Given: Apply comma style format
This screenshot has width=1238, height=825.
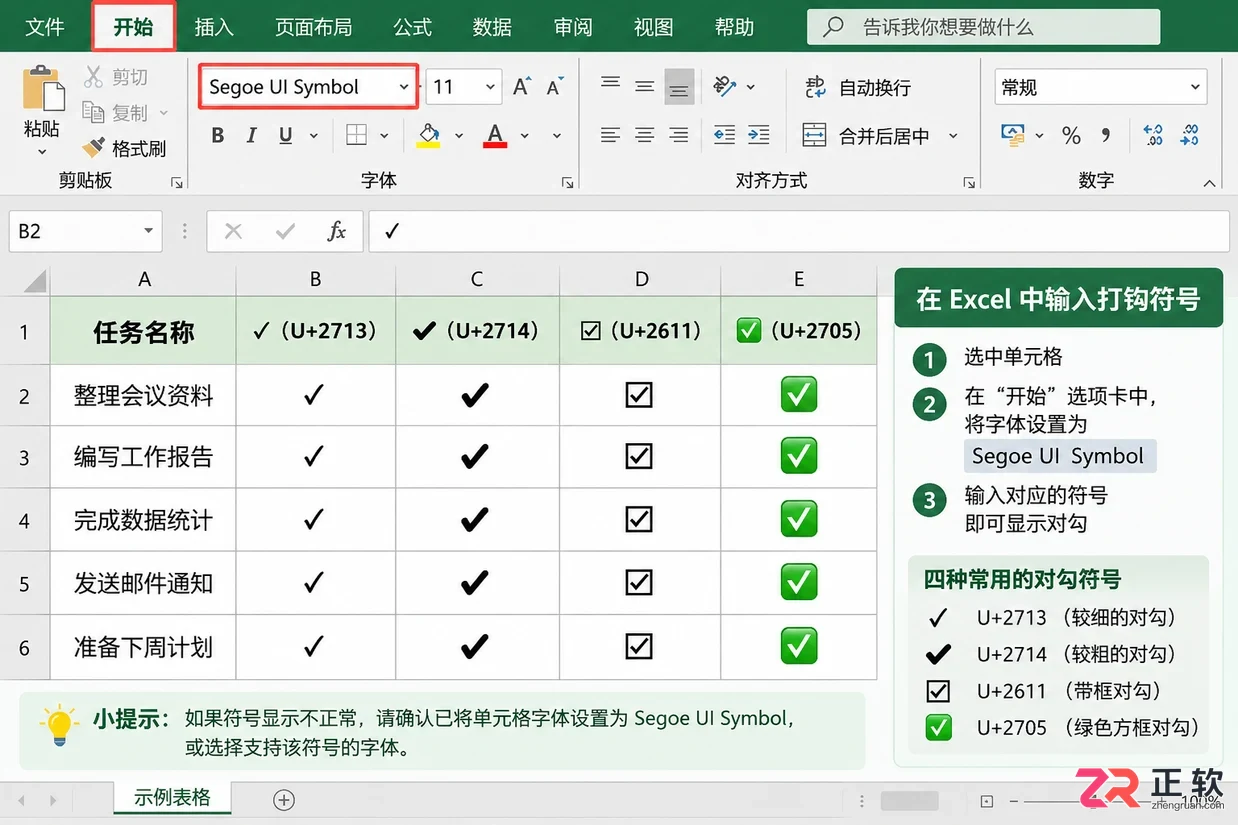Looking at the screenshot, I should (x=1106, y=133).
